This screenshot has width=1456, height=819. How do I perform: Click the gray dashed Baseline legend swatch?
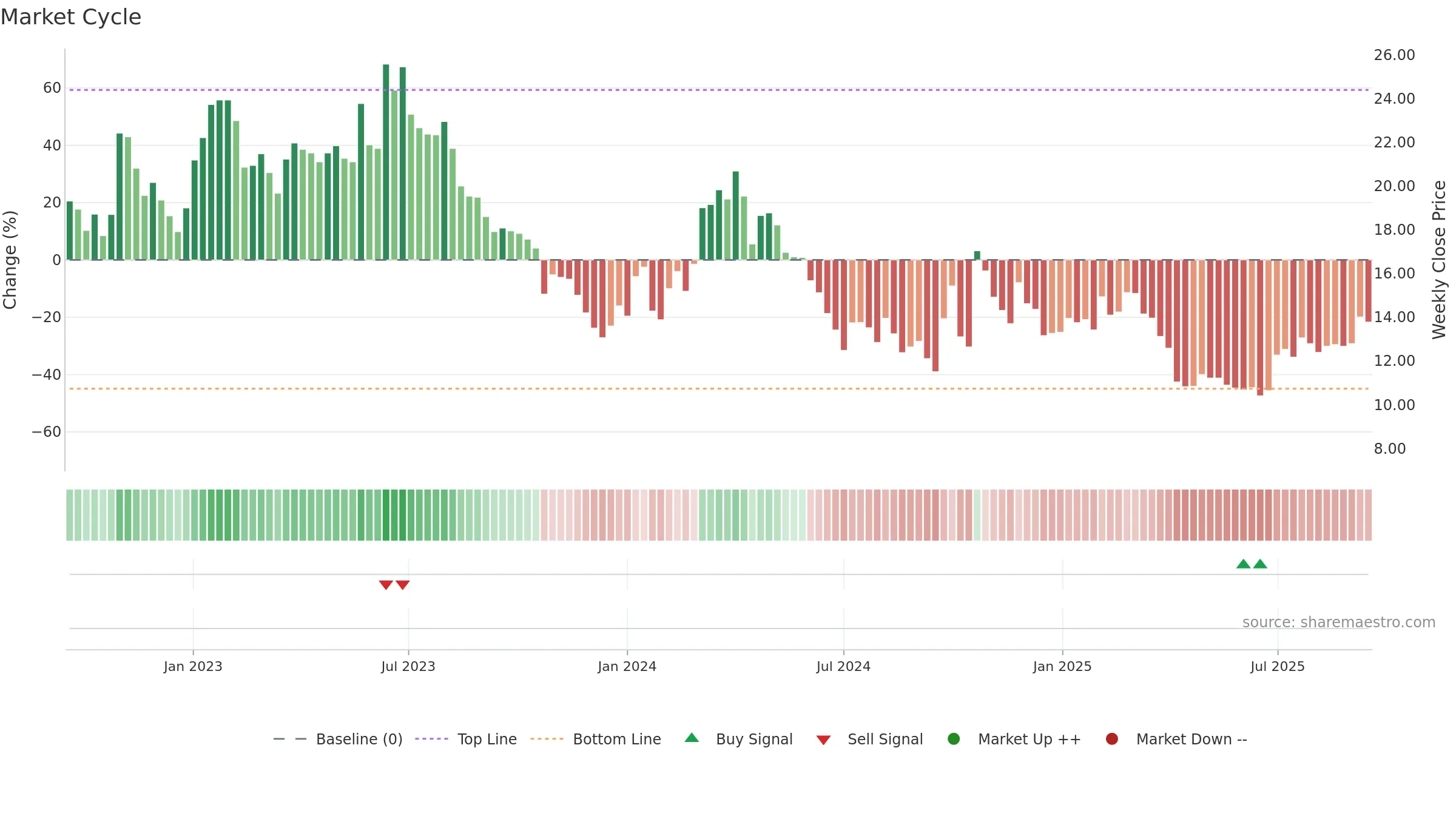click(x=290, y=739)
